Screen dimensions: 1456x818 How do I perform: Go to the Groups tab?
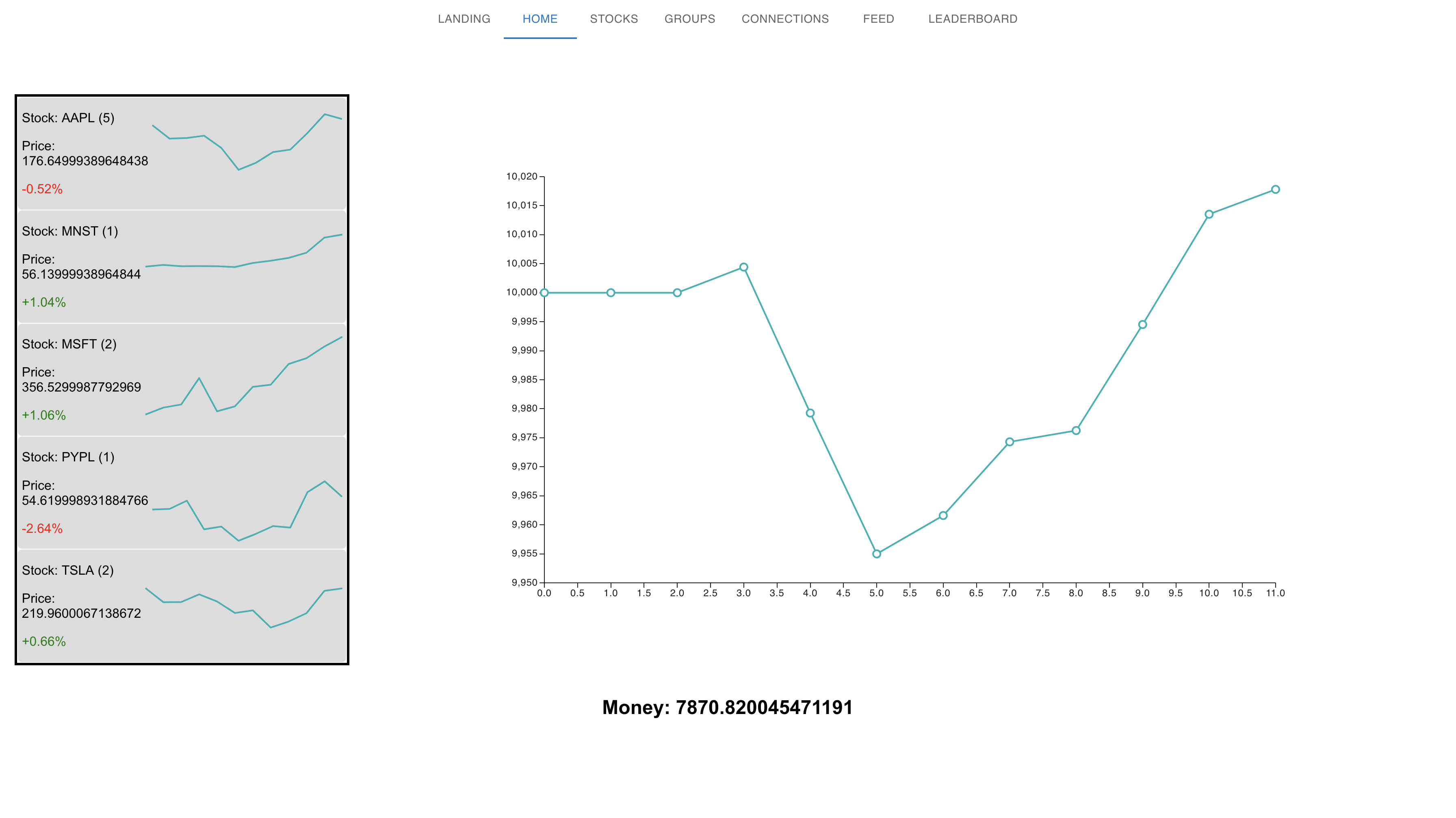coord(689,19)
